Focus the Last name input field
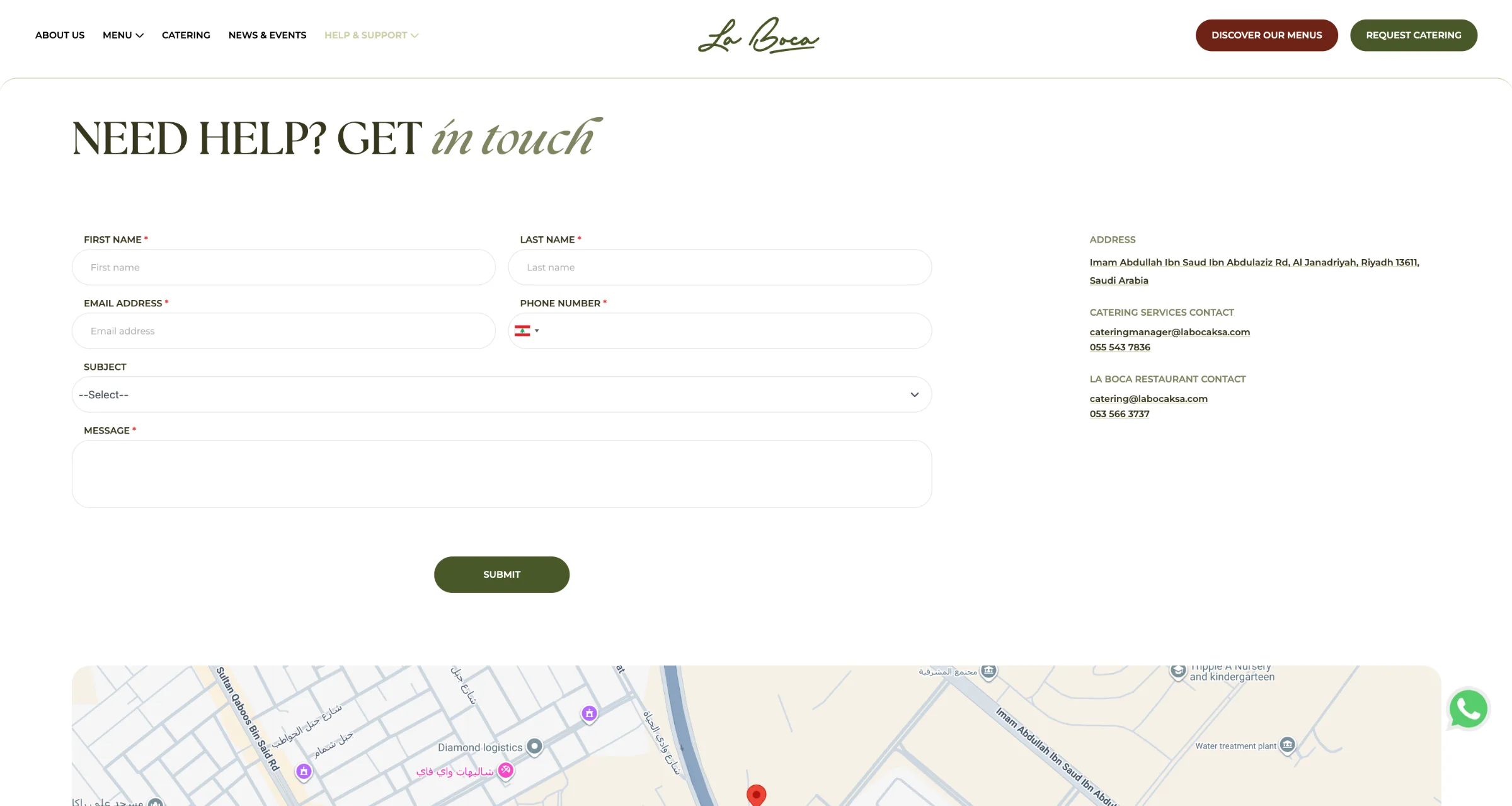This screenshot has height=806, width=1512. [719, 267]
